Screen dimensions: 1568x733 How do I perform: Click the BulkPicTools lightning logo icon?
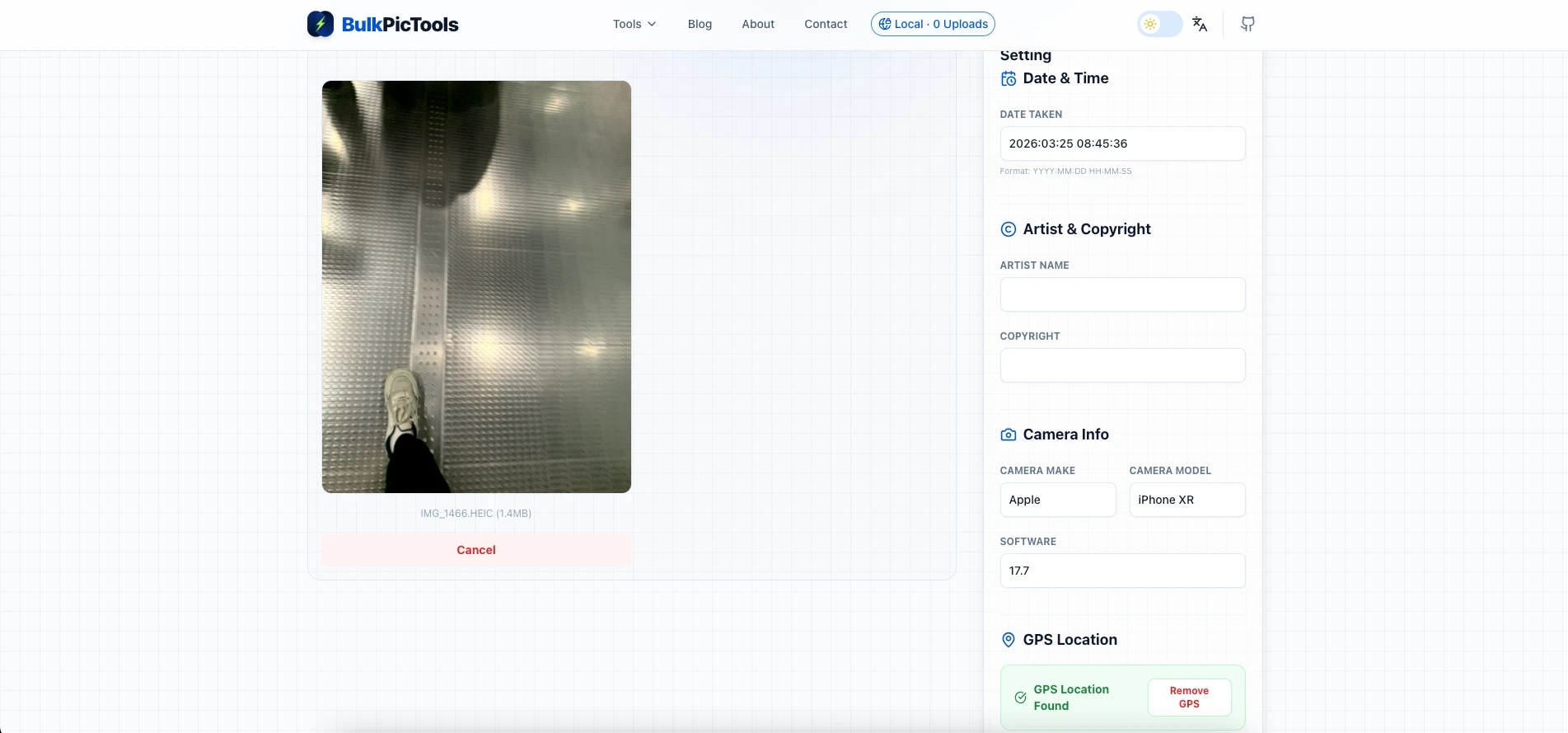321,24
